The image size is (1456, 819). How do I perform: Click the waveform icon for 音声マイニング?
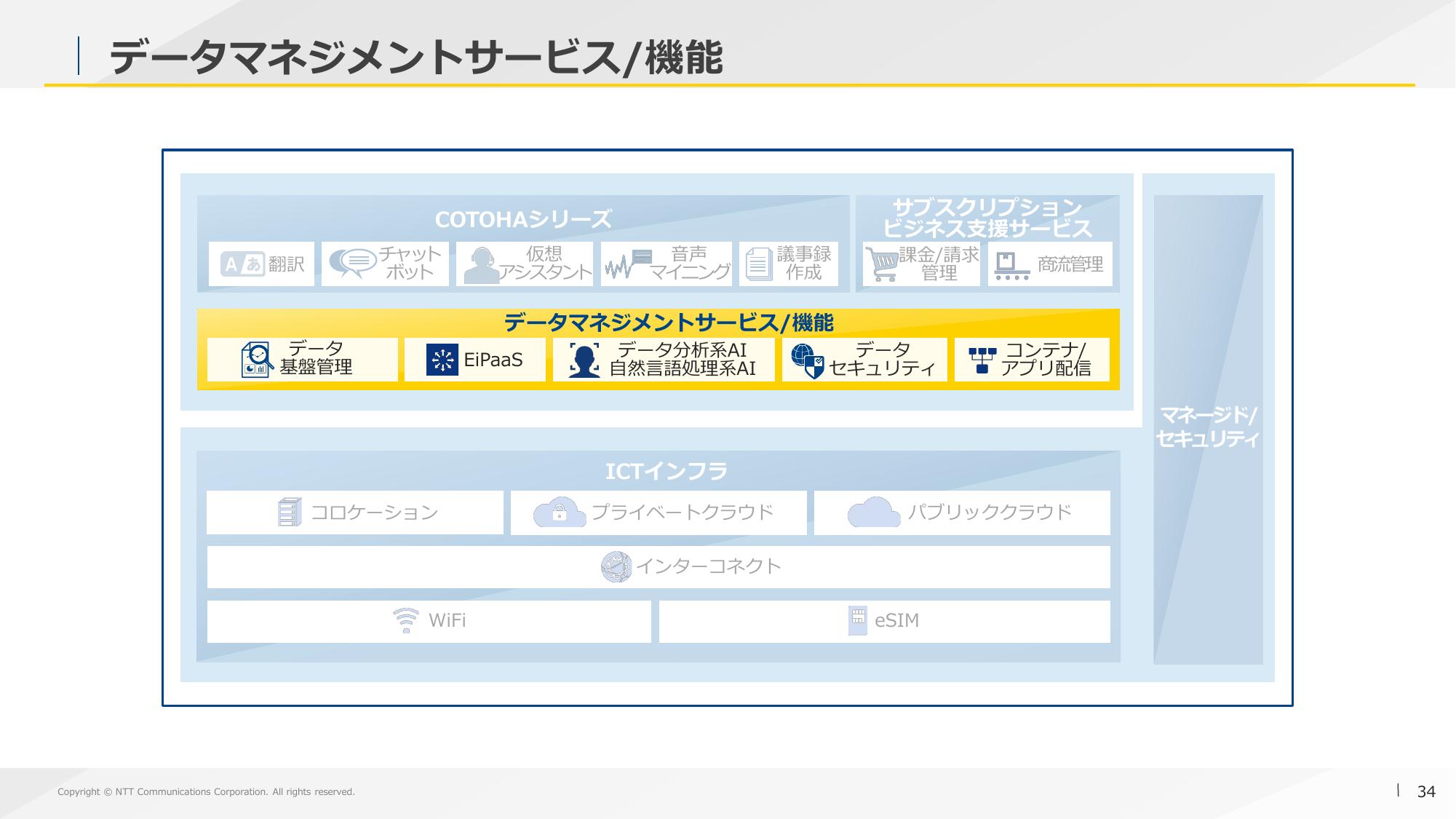pos(629,264)
